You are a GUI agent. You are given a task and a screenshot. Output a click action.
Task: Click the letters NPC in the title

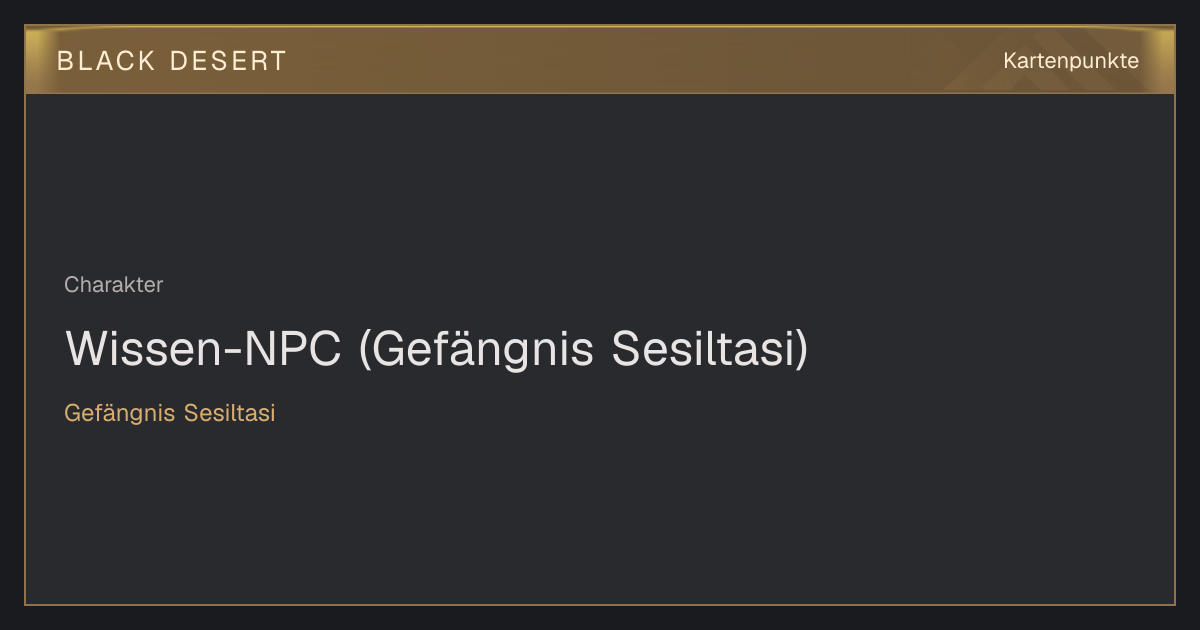coord(296,348)
